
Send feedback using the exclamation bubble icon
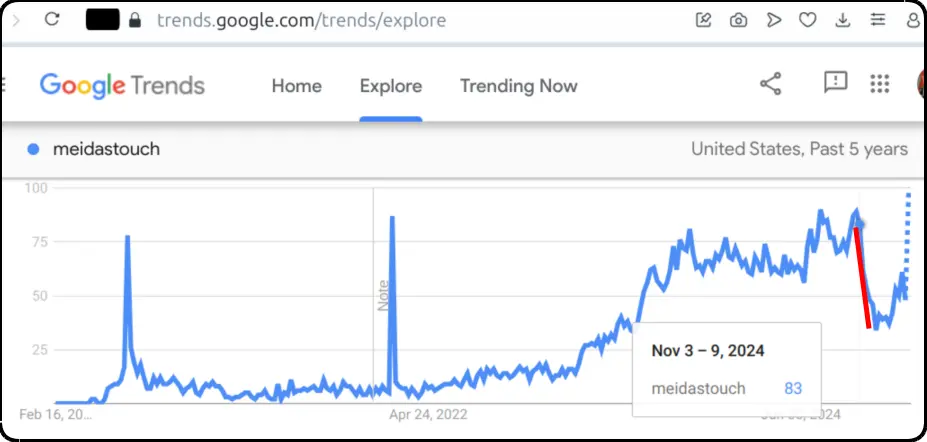(x=835, y=83)
